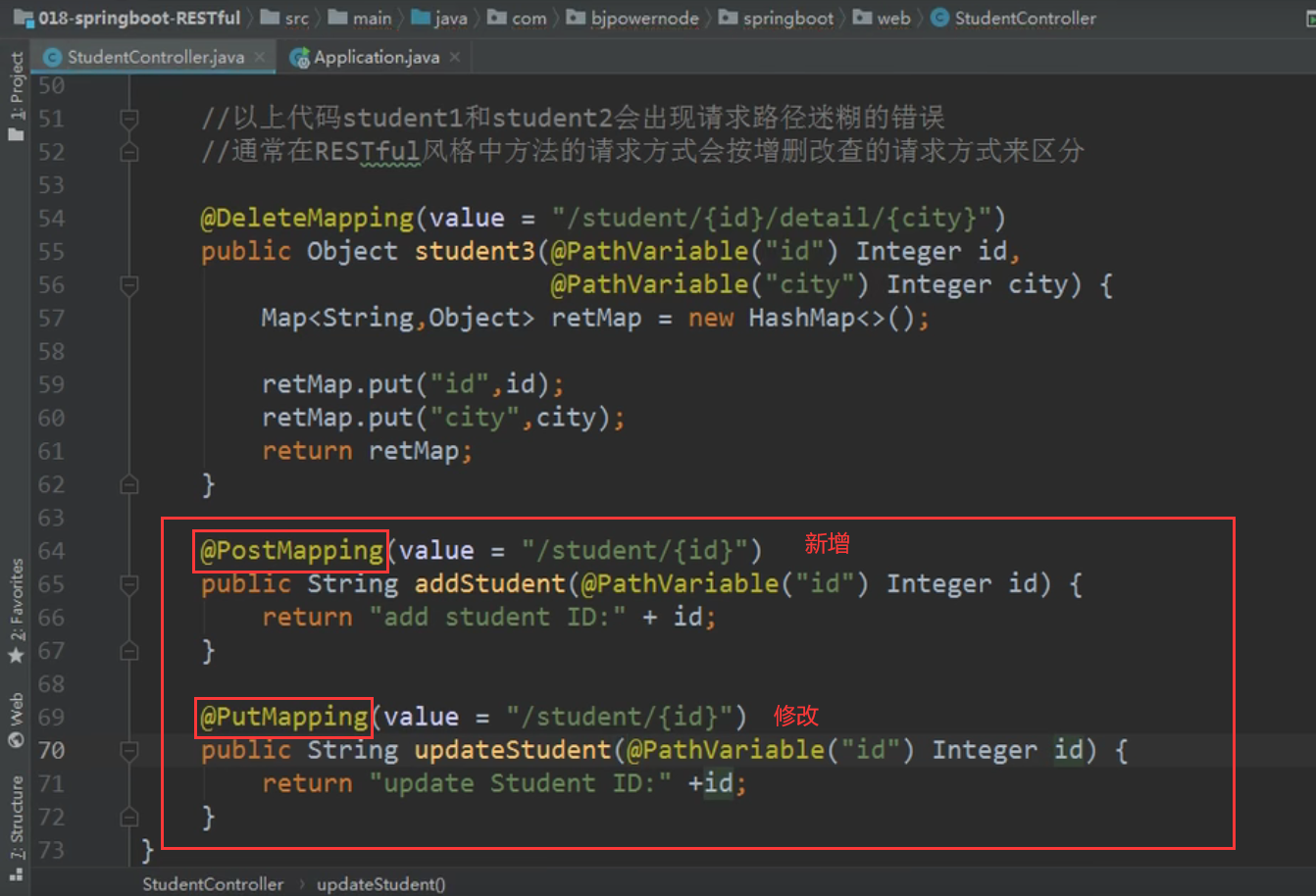Image resolution: width=1316 pixels, height=896 pixels.
Task: Click the @PutMapping annotation
Action: 284,717
